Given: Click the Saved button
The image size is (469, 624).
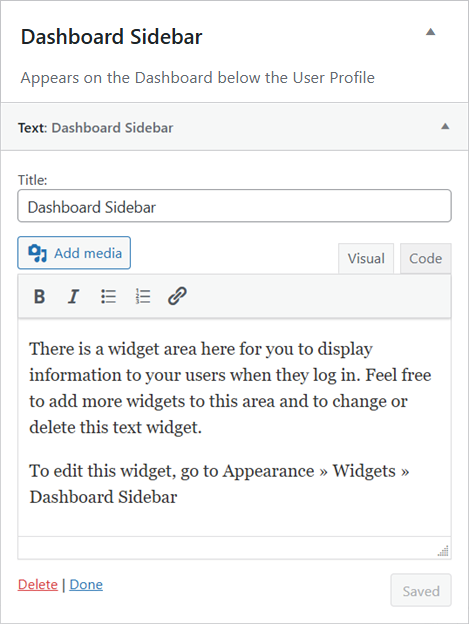Looking at the screenshot, I should click(421, 591).
